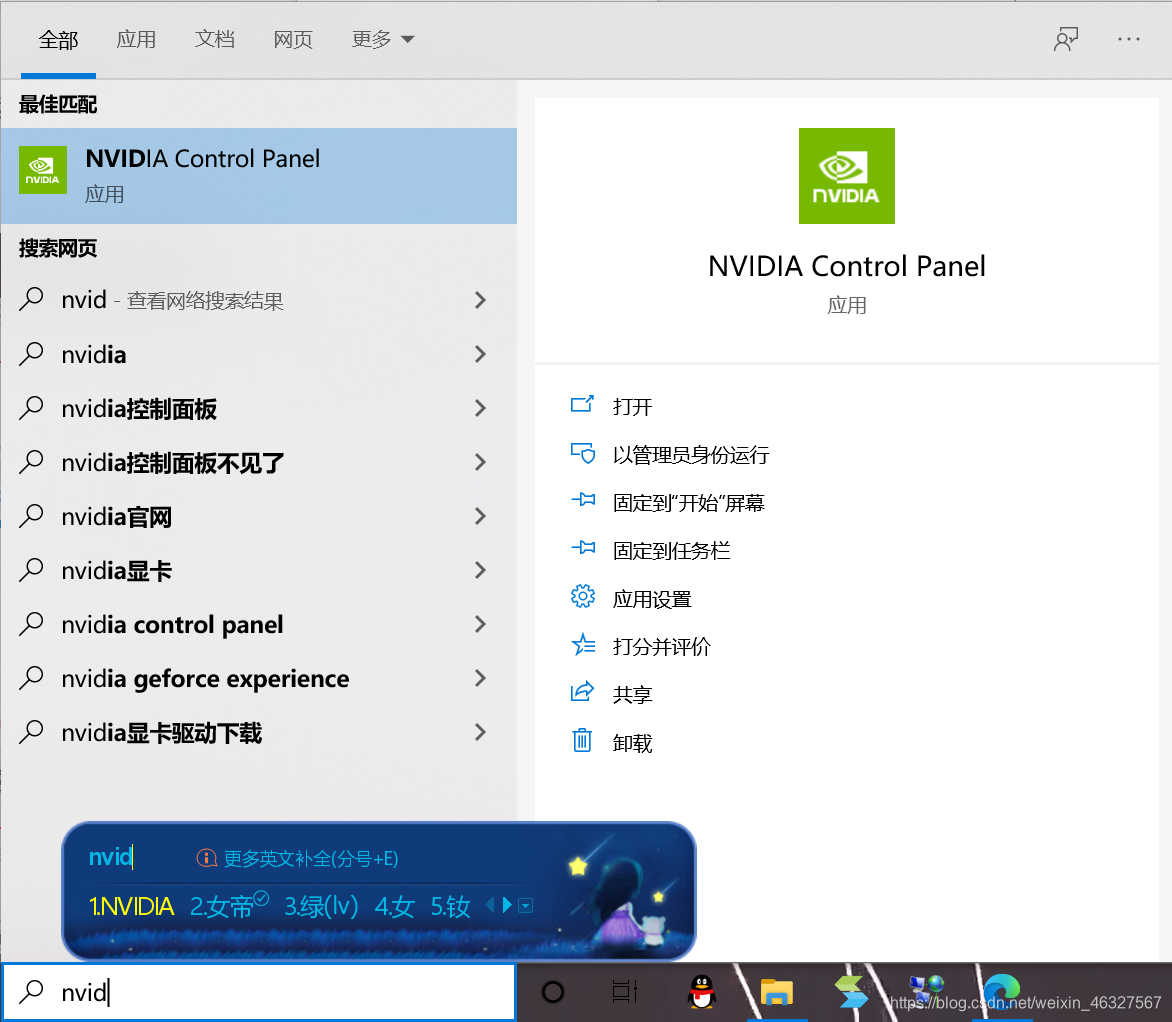Click the green-blue arrow app in taskbar
This screenshot has width=1172, height=1022.
click(x=851, y=992)
